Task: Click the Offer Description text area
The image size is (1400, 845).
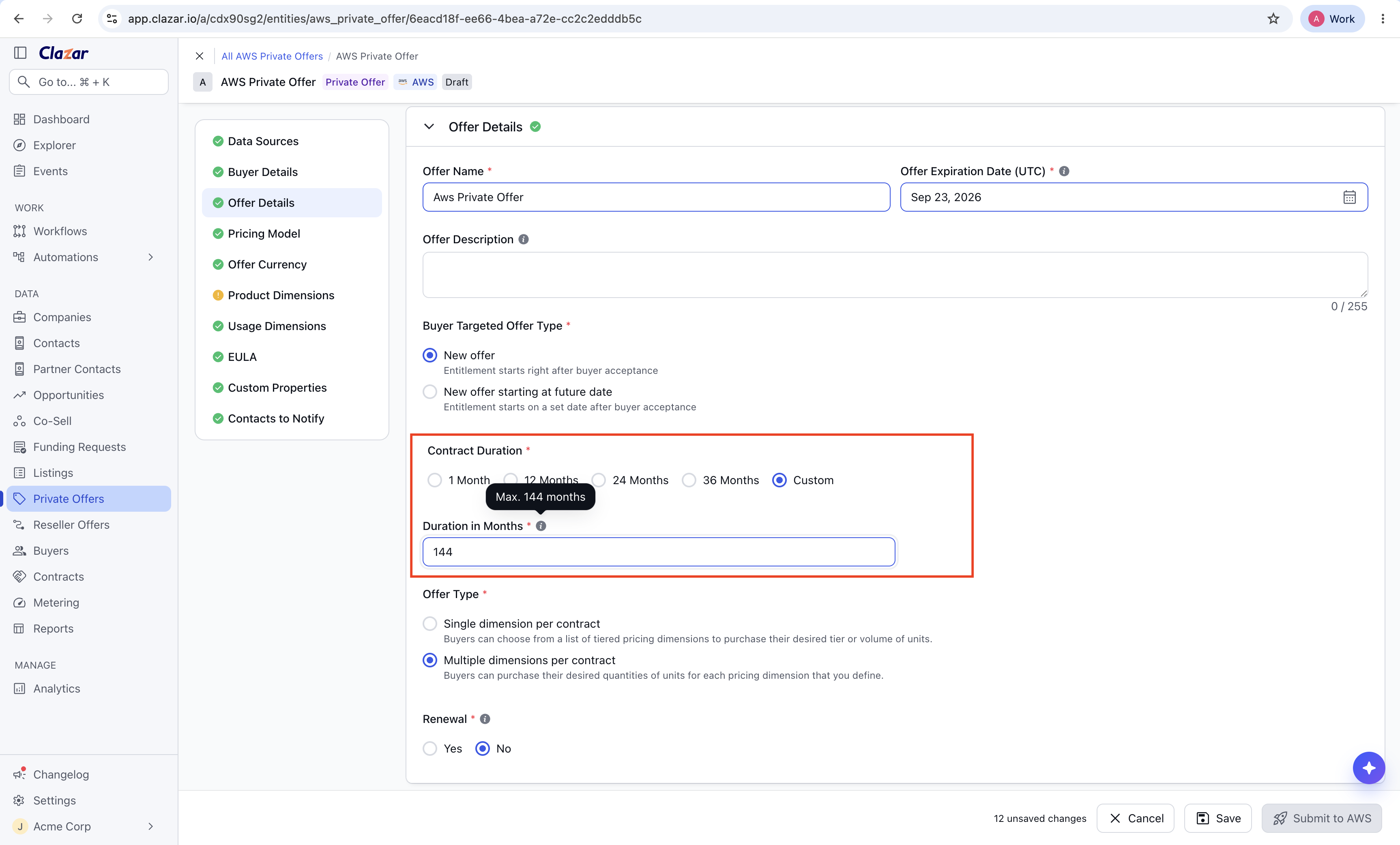Action: click(895, 275)
